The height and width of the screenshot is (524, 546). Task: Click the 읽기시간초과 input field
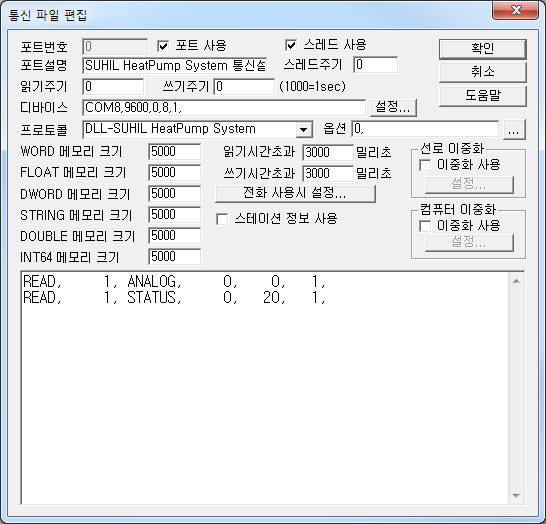328,152
